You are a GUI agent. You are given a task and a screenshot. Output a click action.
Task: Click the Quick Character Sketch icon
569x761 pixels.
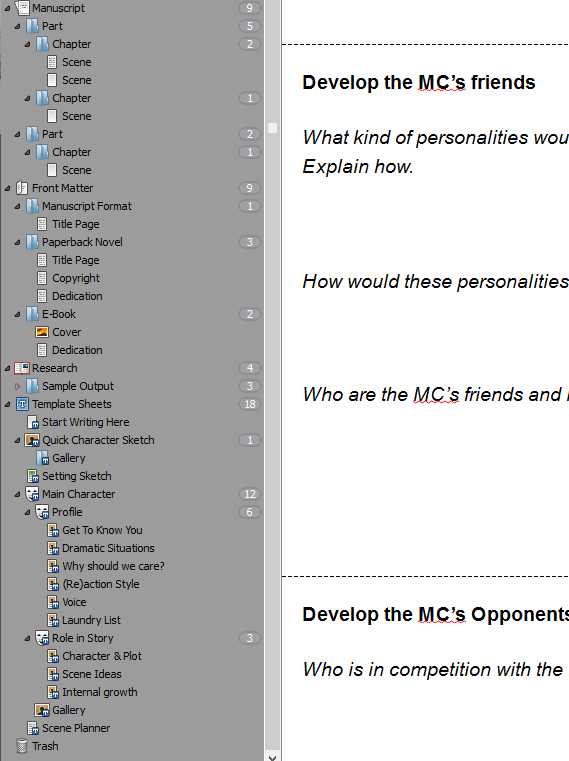[x=32, y=440]
